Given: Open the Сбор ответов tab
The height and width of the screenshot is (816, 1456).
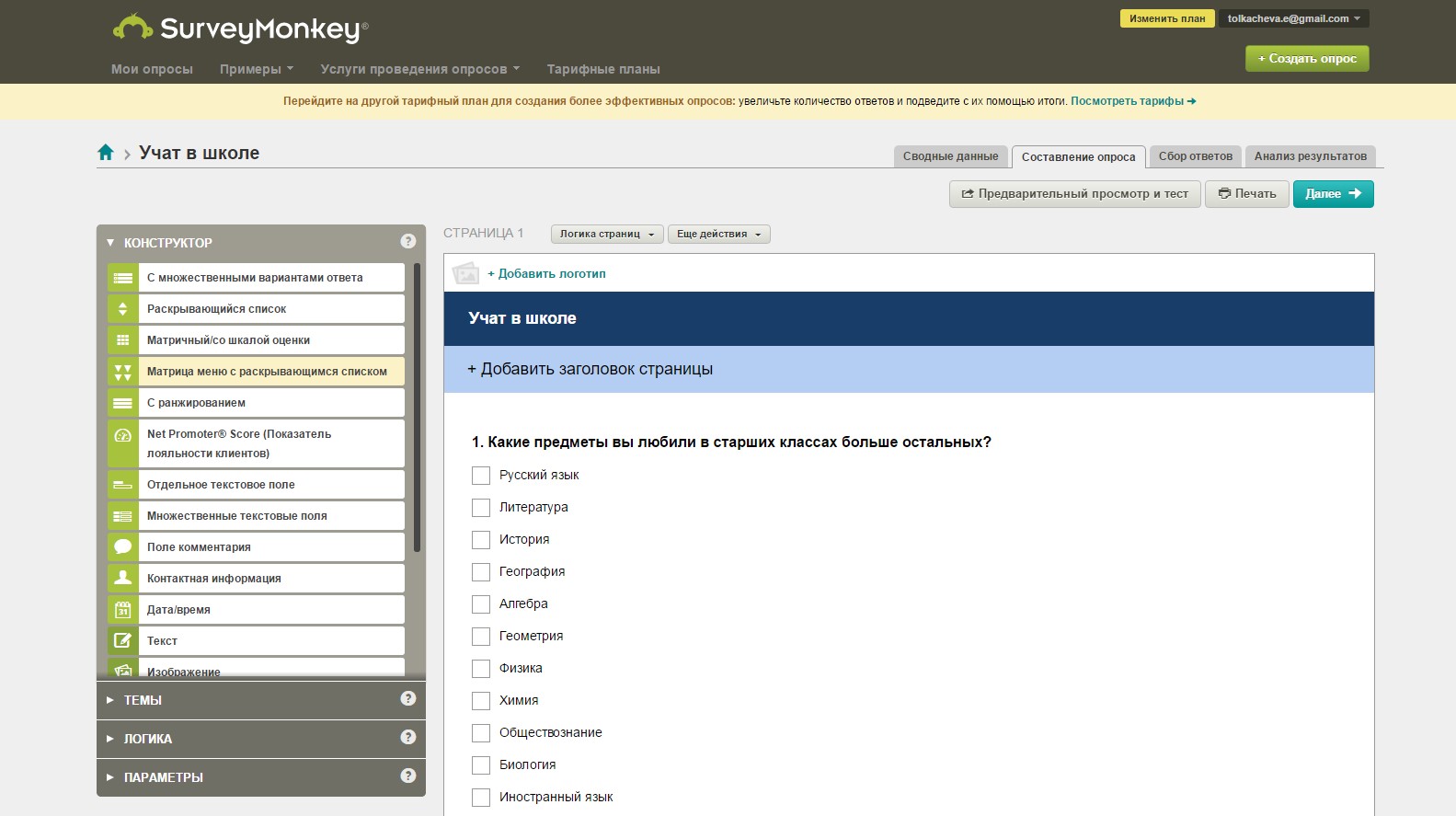Looking at the screenshot, I should 1196,156.
